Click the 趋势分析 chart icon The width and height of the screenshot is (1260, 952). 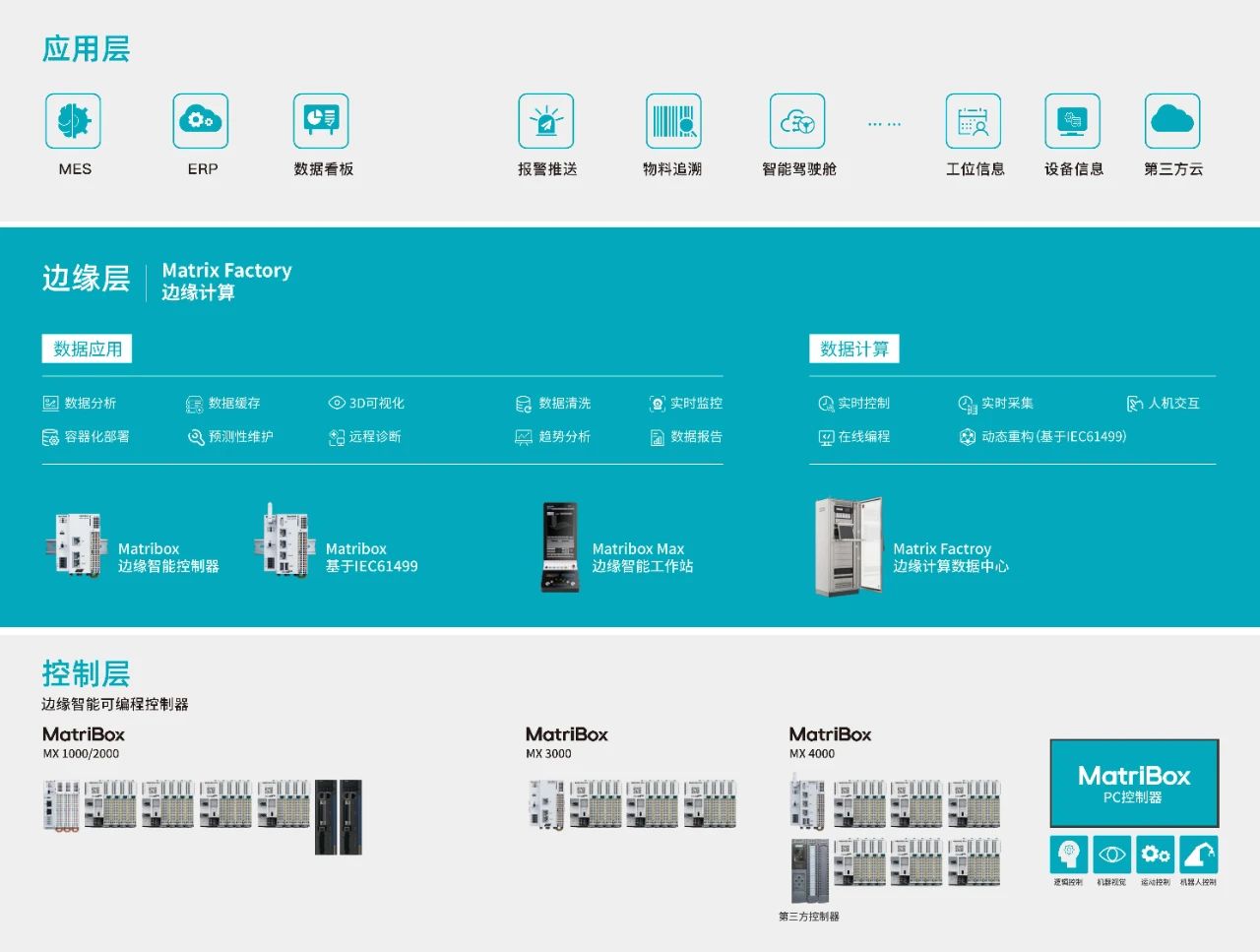pos(524,437)
